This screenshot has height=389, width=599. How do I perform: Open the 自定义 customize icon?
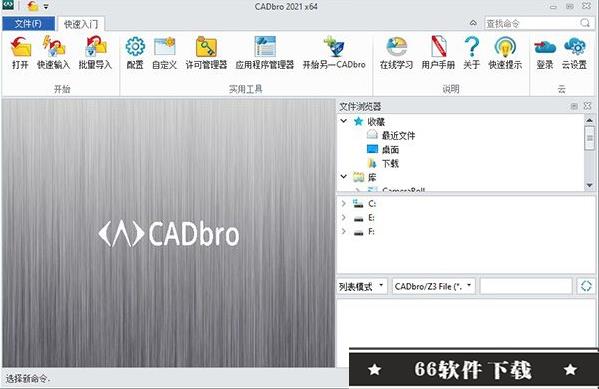(165, 47)
